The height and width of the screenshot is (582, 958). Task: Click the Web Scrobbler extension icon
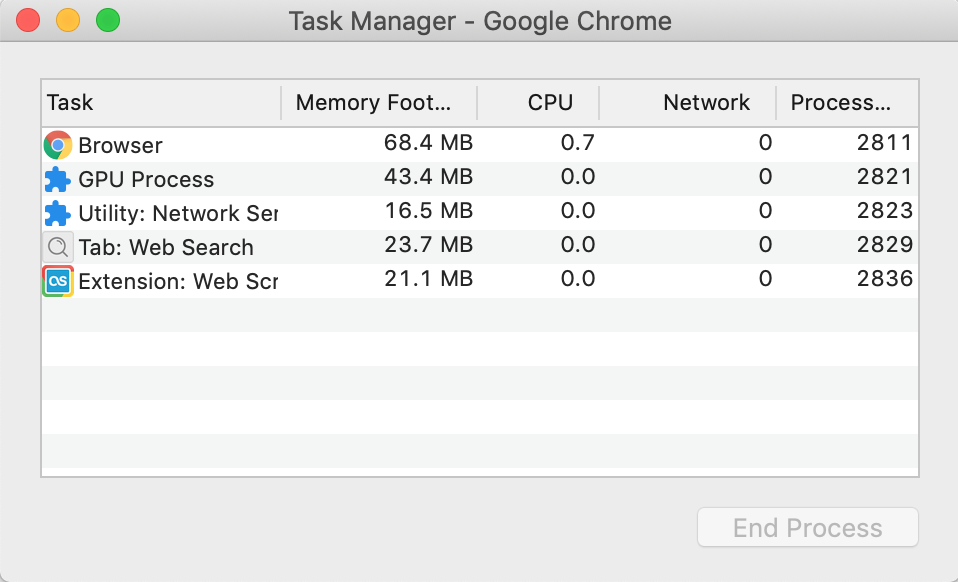(x=58, y=282)
